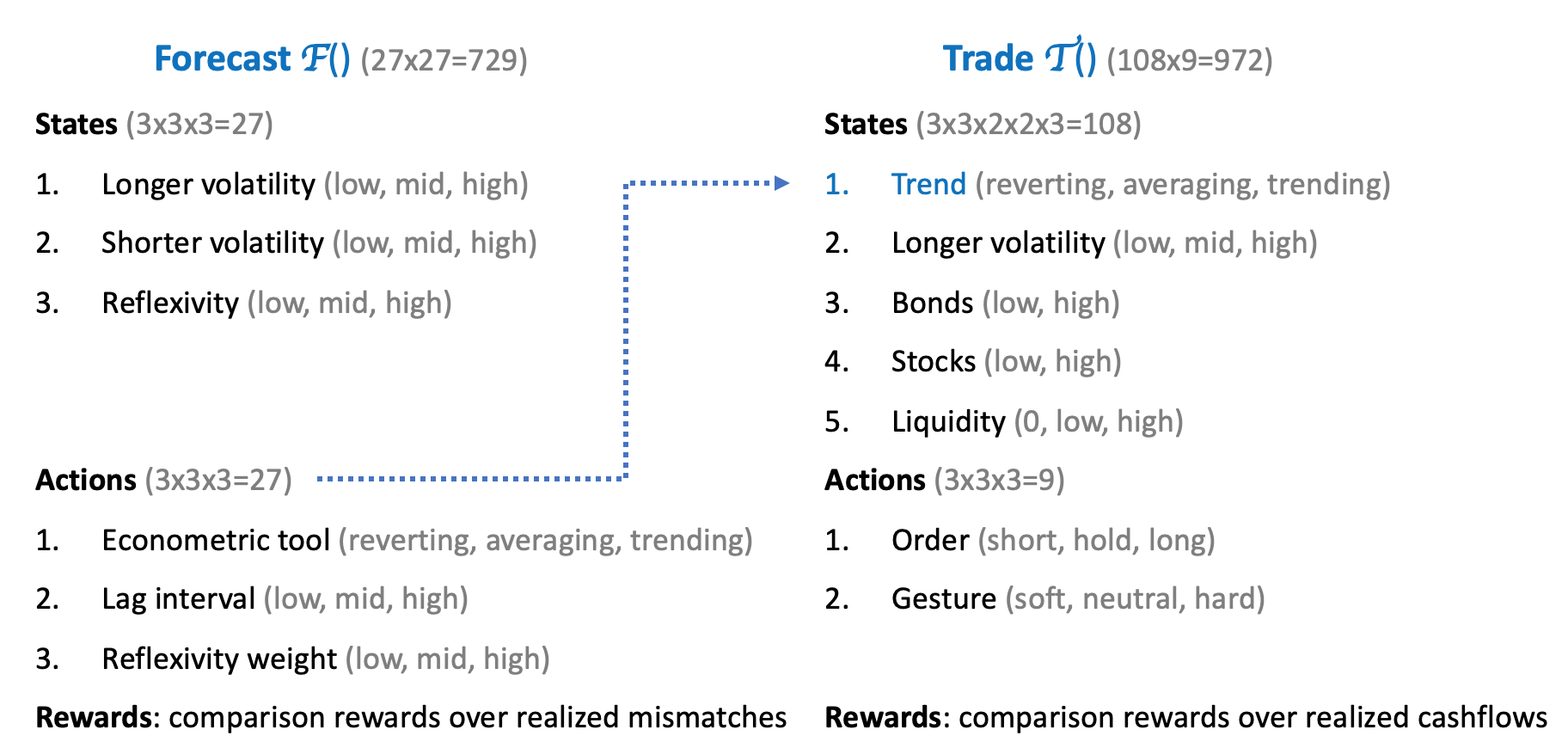1568x748 pixels.
Task: Click the Trade States (3x3x2x2x3=108) header
Action: (982, 125)
